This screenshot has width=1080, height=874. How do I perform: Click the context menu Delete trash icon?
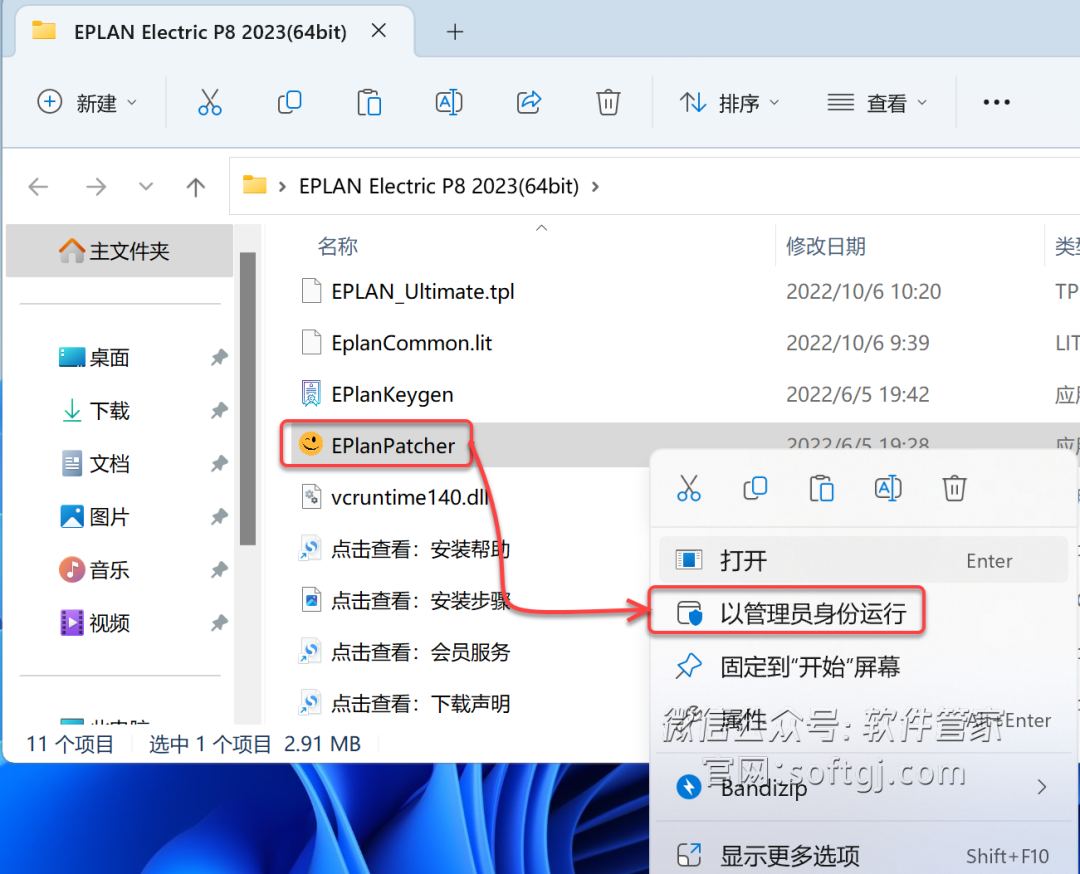click(x=954, y=488)
